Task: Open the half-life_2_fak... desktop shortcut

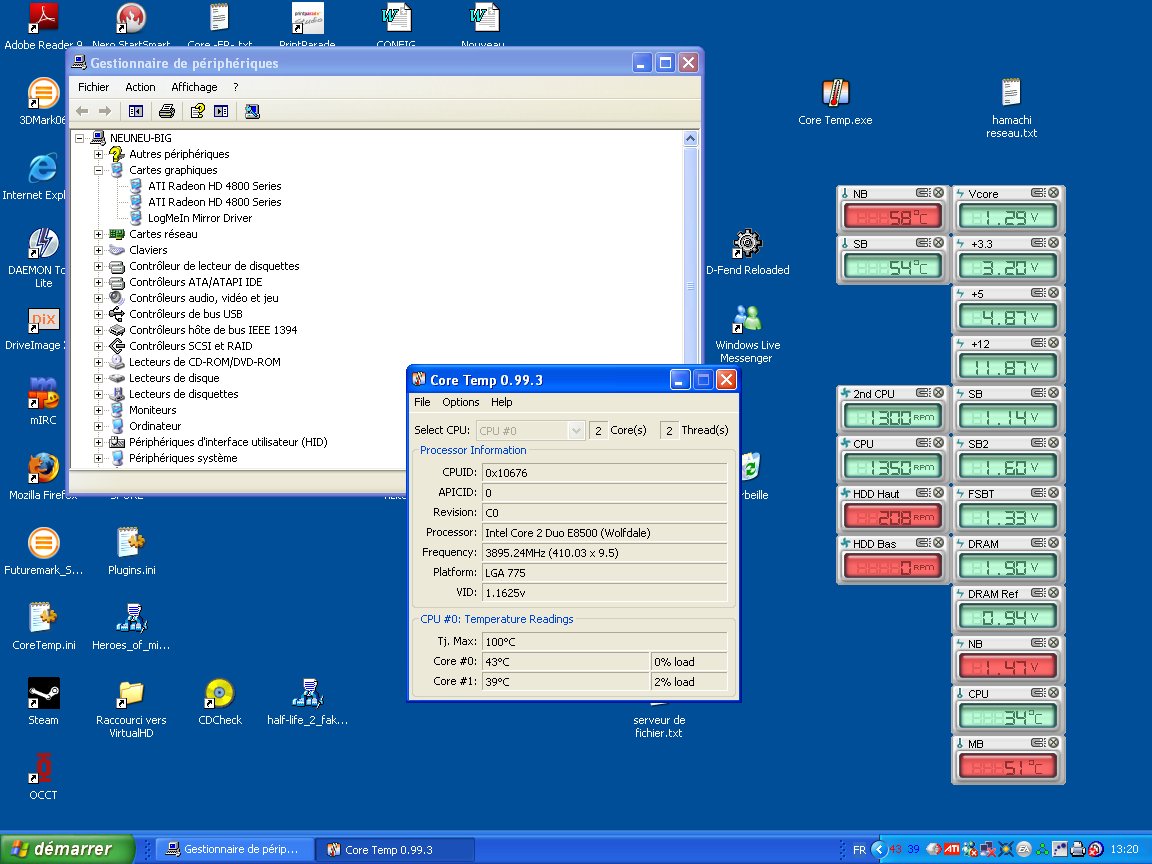Action: 308,702
